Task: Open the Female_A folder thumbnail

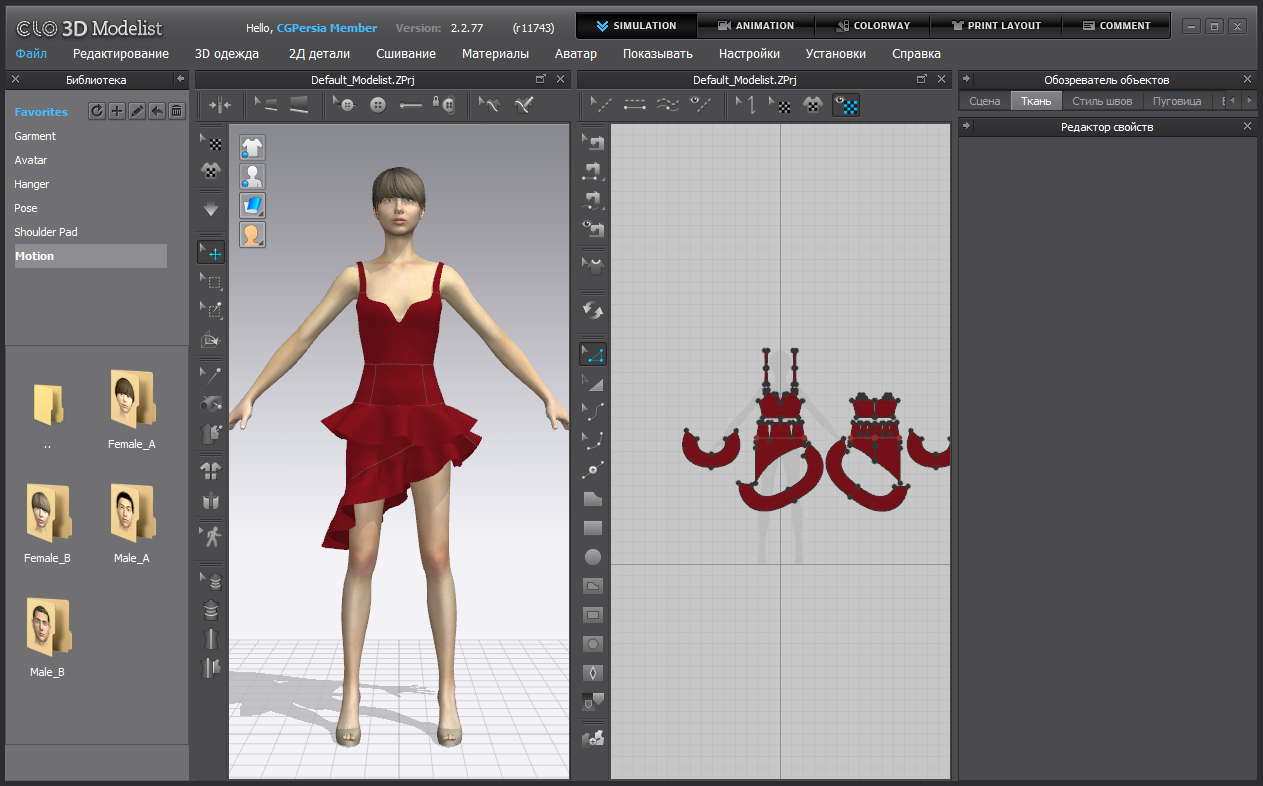Action: pos(132,400)
